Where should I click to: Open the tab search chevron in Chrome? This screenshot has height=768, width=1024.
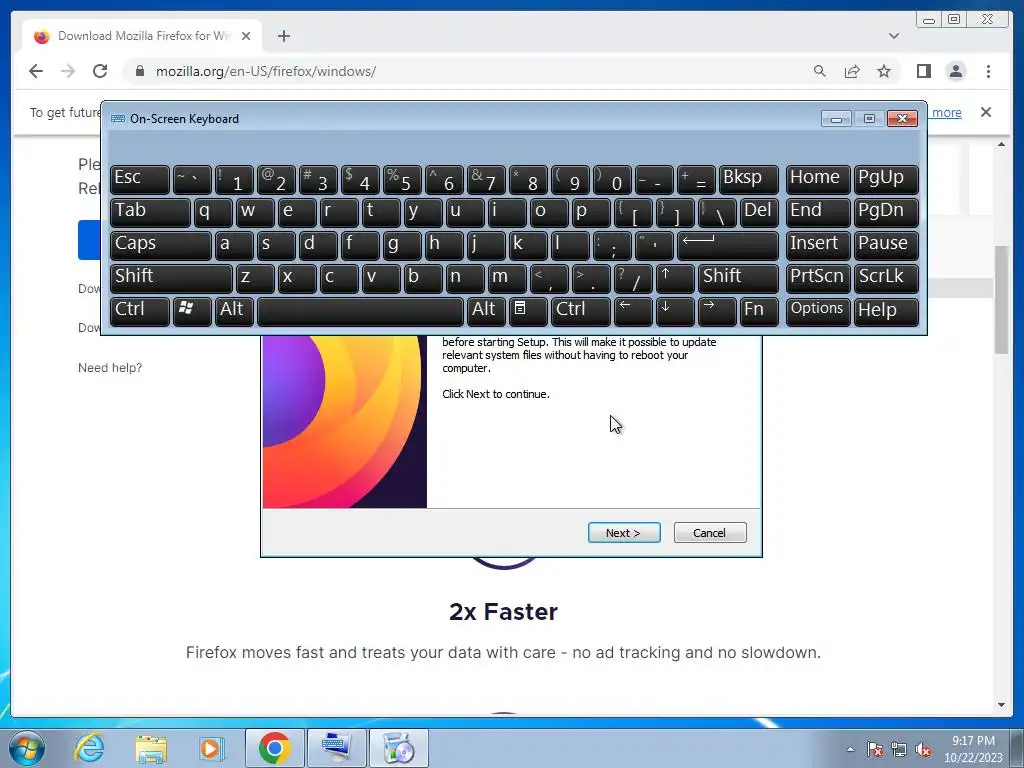pos(894,36)
